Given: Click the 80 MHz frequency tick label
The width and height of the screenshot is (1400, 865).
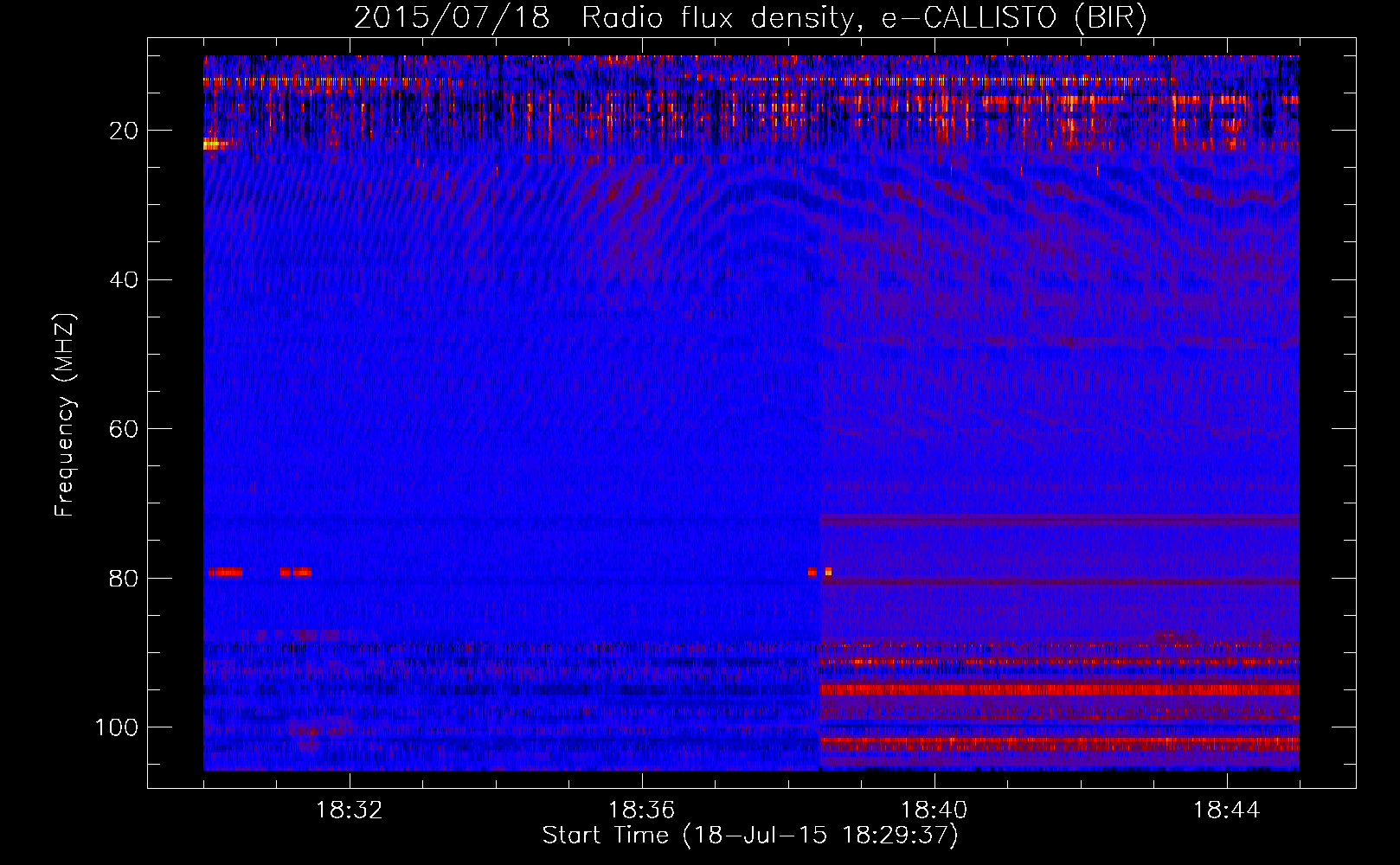Looking at the screenshot, I should pos(124,578).
